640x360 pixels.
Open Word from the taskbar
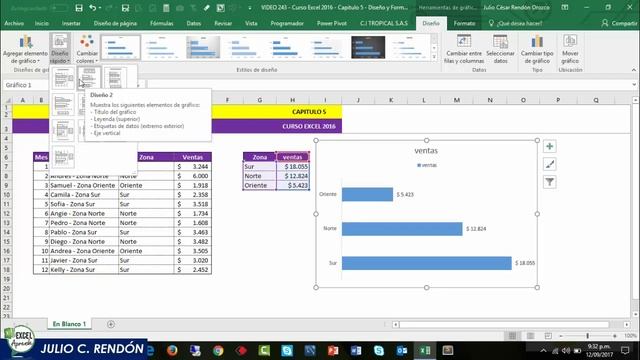356,350
